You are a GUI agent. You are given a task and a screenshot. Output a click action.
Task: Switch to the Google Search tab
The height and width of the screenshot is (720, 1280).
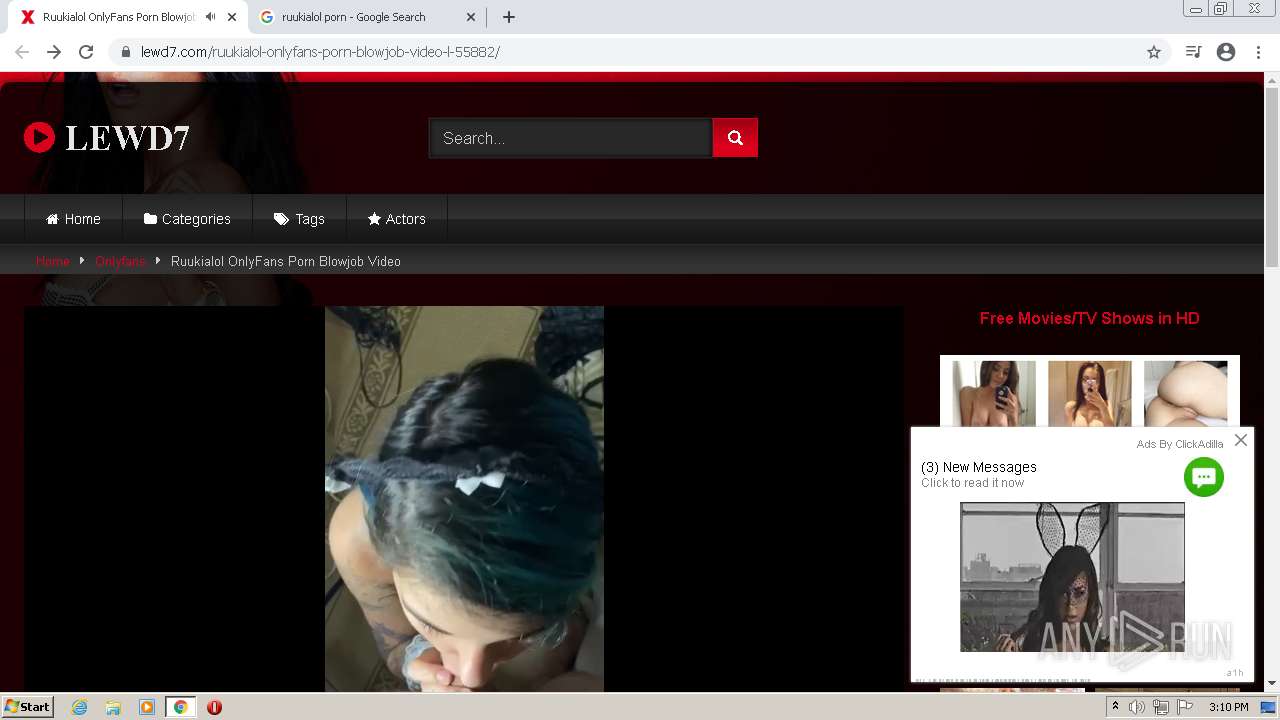(366, 17)
